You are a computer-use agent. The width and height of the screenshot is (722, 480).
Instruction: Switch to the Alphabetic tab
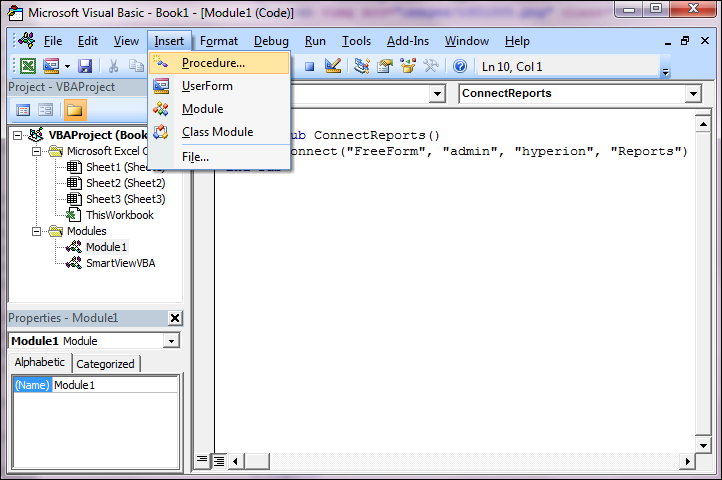(40, 363)
